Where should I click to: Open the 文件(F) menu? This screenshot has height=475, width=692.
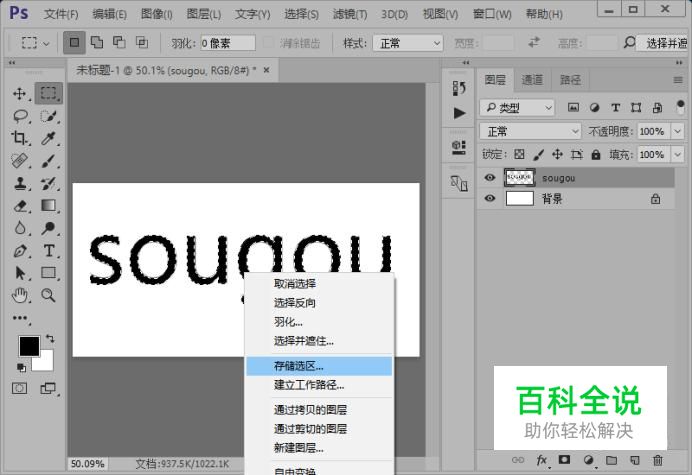[61, 14]
